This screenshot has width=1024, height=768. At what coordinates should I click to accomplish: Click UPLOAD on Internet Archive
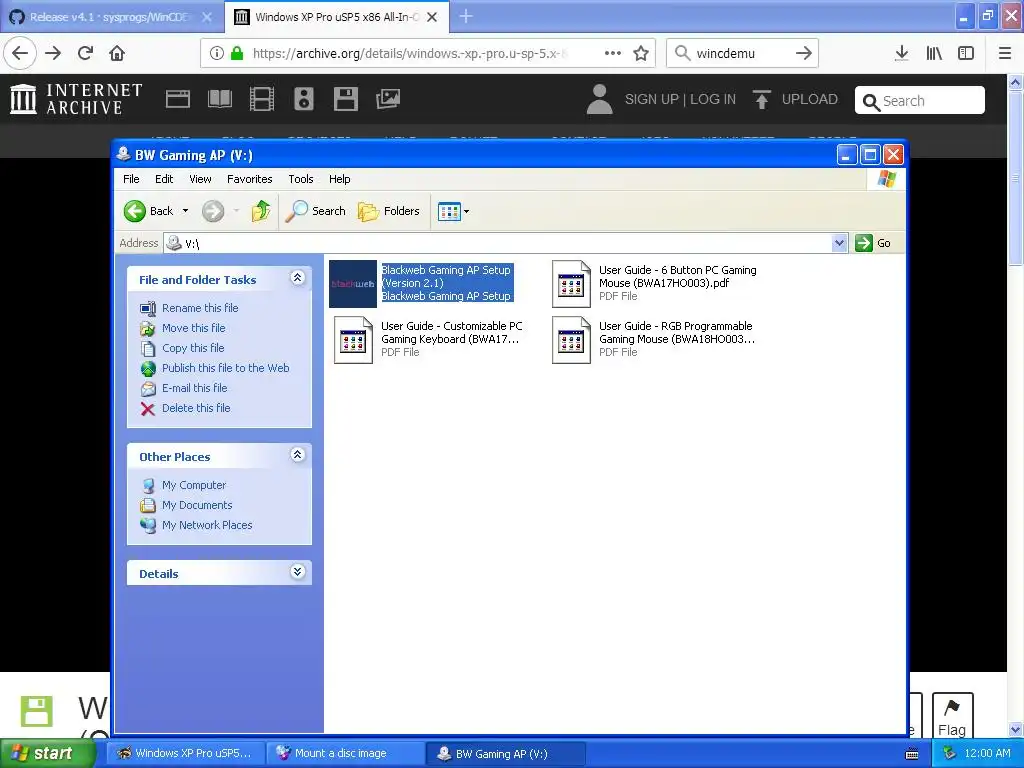pos(795,99)
